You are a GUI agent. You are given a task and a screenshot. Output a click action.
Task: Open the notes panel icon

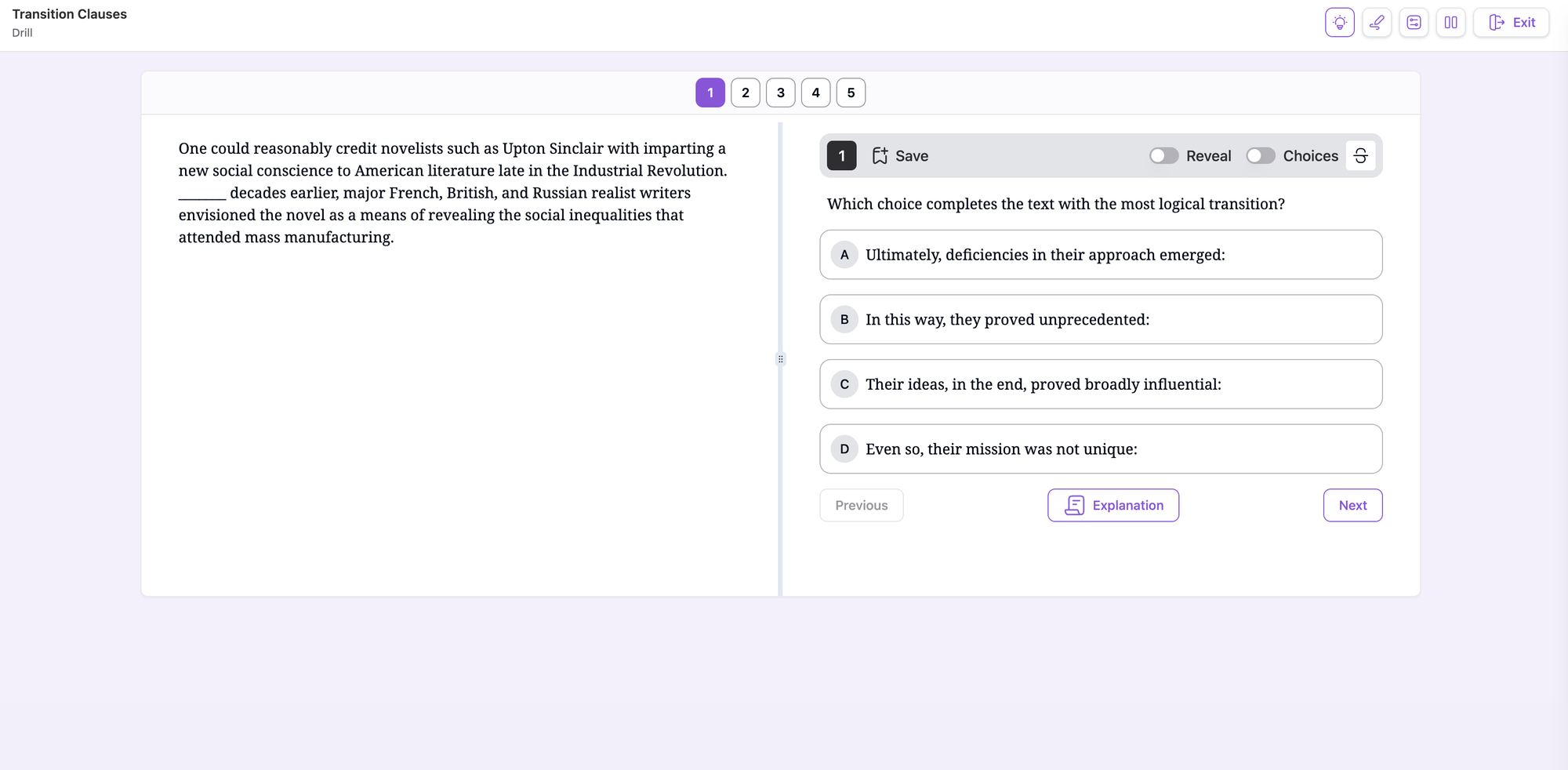coord(1414,23)
